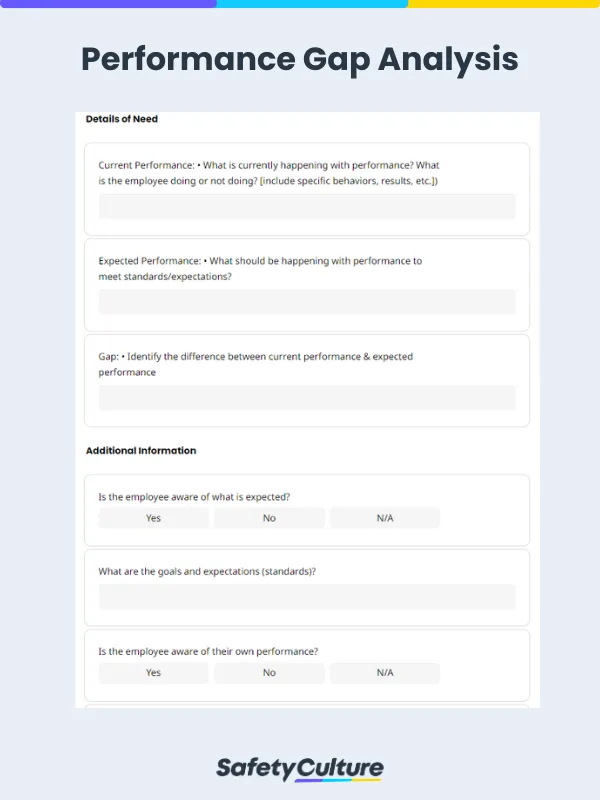Click the Performance Gap Analysis title
This screenshot has height=800, width=600.
click(300, 60)
